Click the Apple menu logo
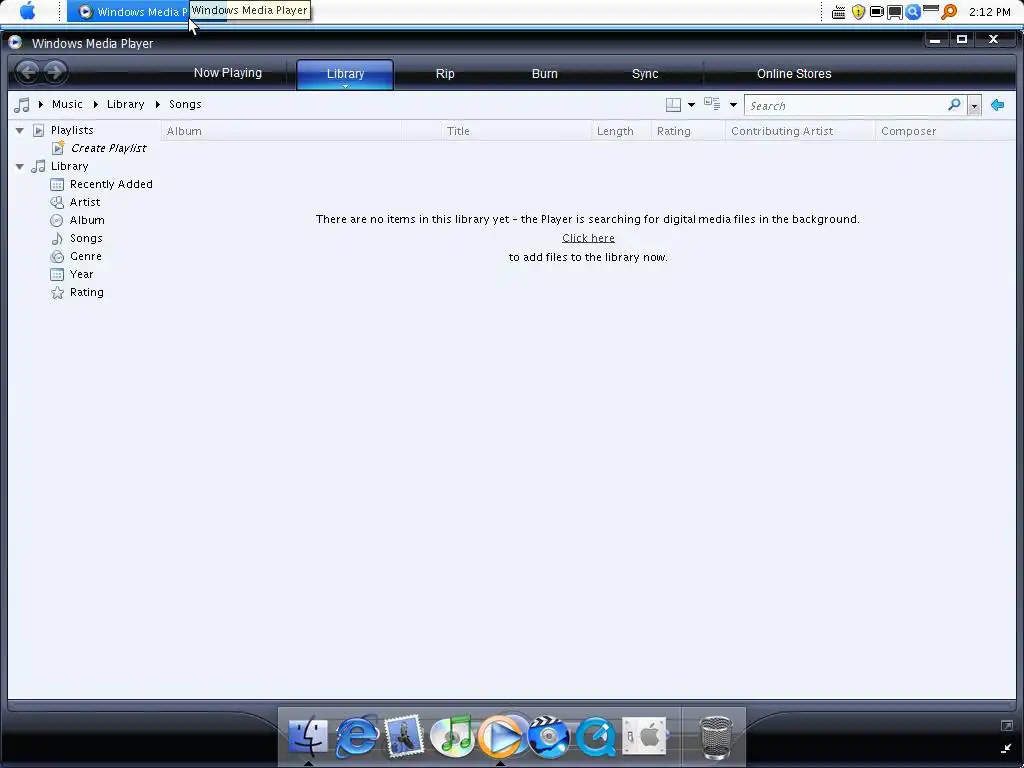 tap(27, 10)
